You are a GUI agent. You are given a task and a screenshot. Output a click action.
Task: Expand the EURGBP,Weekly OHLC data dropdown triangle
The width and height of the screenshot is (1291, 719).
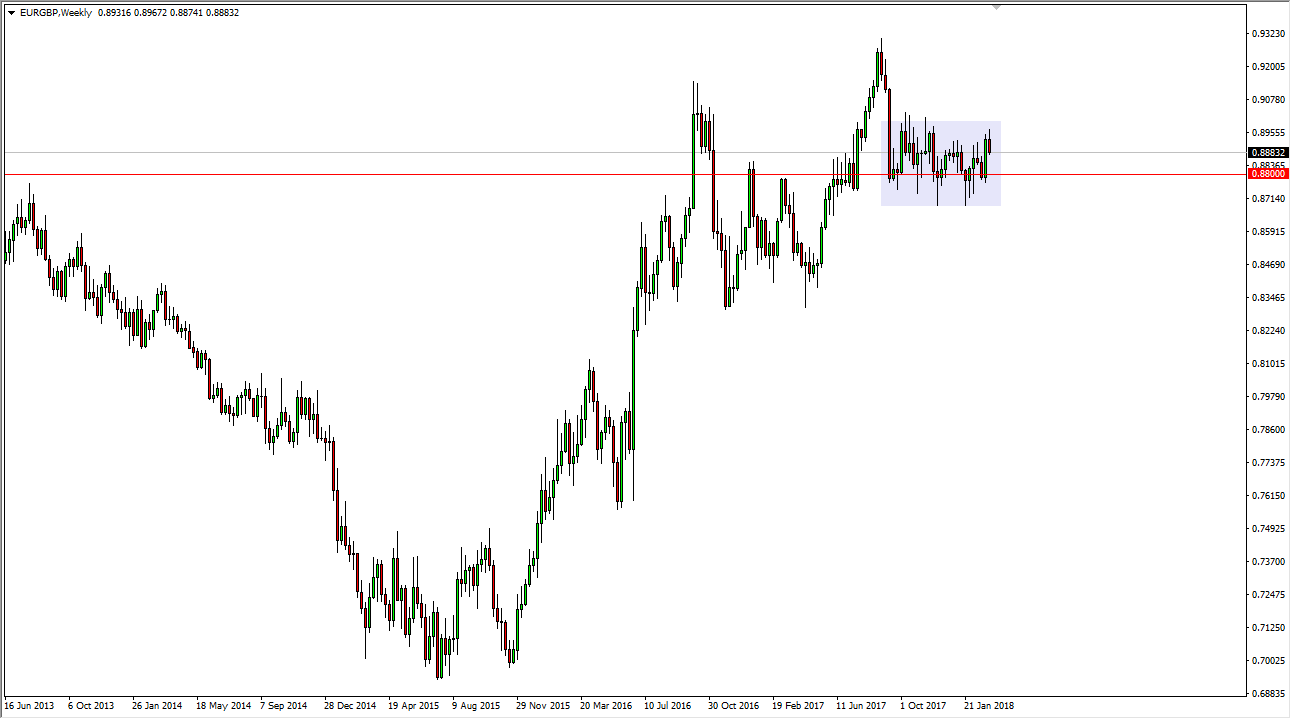[11, 14]
